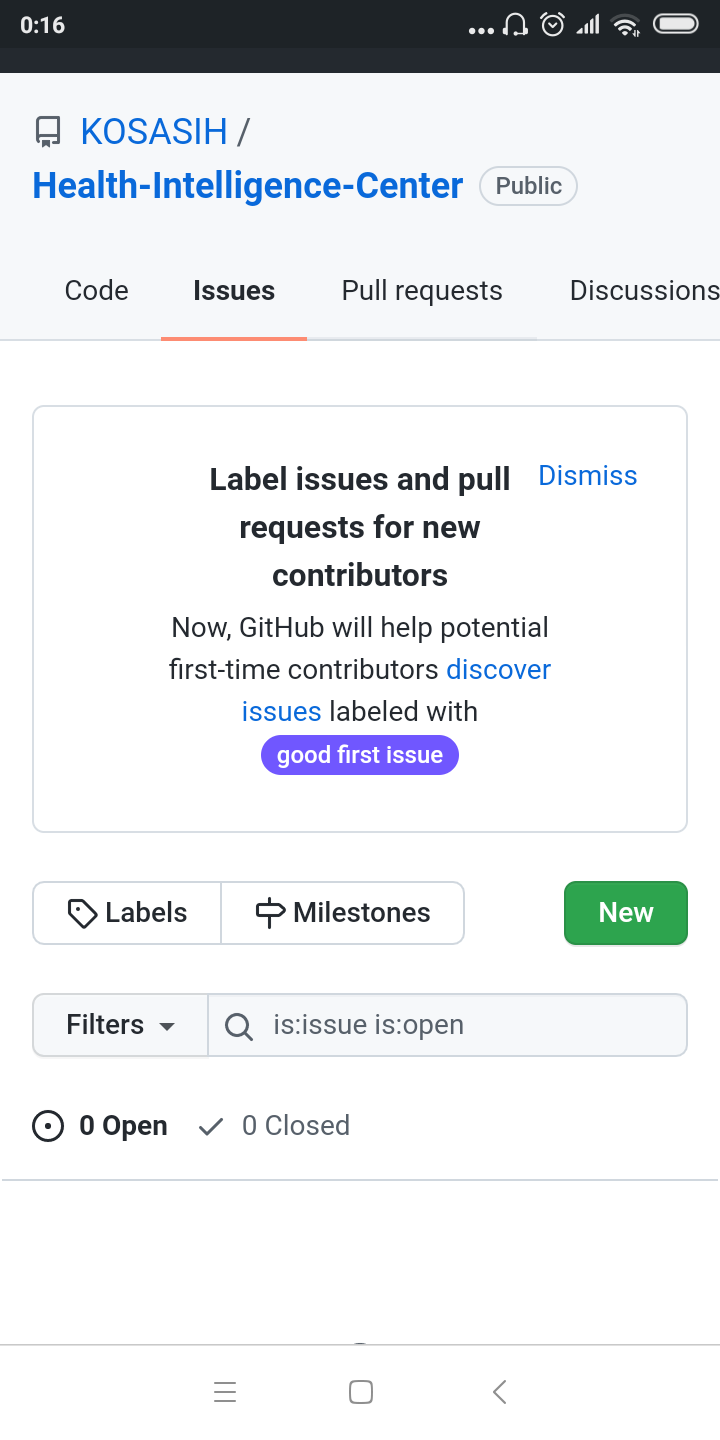
Task: Show the 0 Open issues list
Action: point(122,1126)
